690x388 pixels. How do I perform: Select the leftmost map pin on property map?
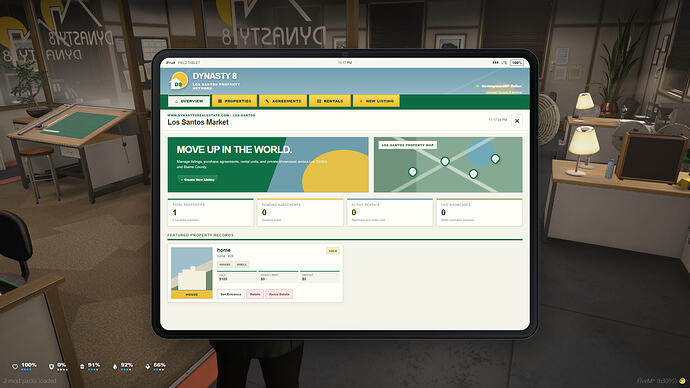(412, 172)
